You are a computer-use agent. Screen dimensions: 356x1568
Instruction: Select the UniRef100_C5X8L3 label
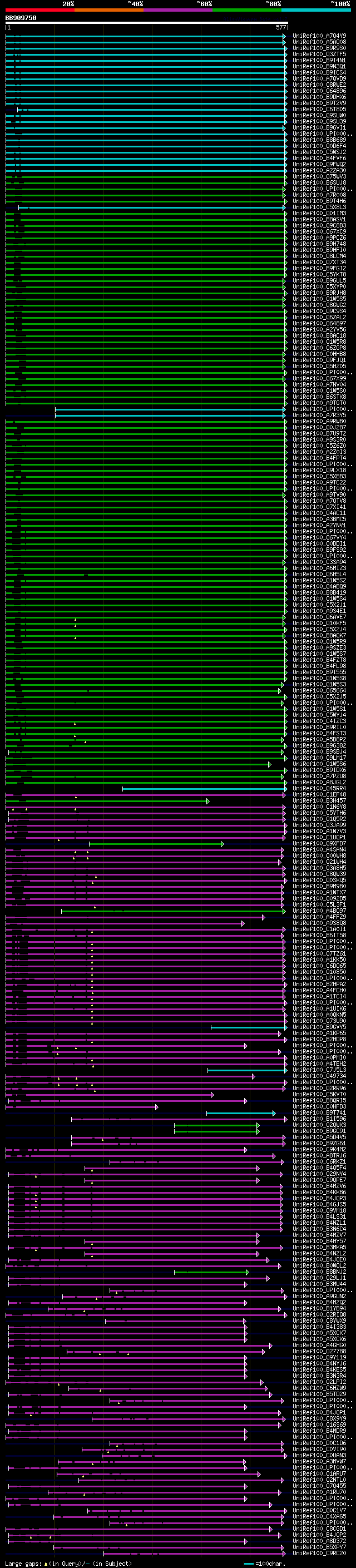tap(319, 207)
